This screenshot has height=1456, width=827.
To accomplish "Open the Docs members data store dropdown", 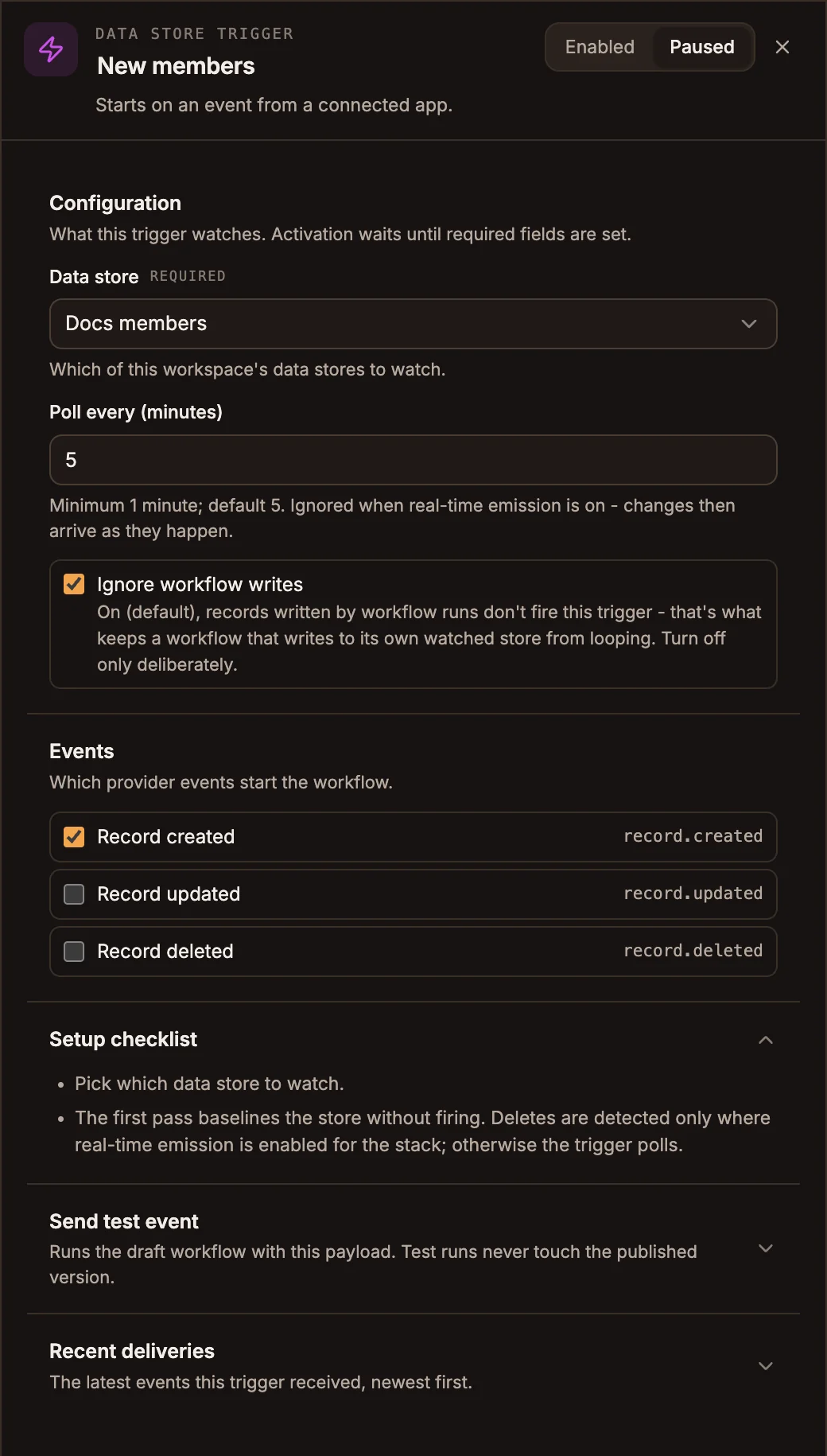I will tap(413, 324).
